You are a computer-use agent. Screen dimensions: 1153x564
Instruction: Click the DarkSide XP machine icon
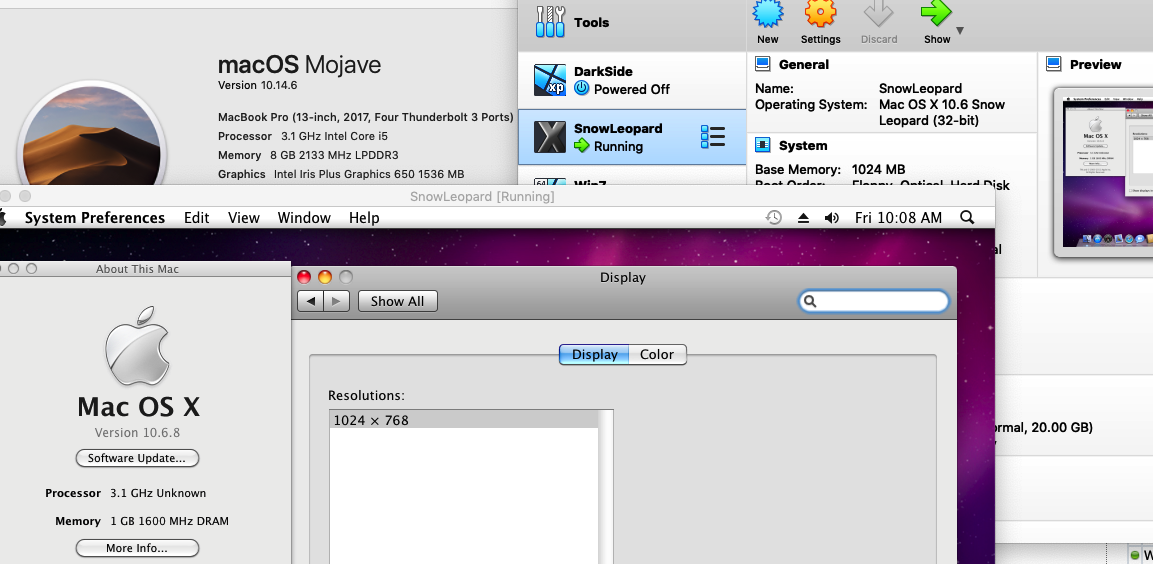coord(549,80)
